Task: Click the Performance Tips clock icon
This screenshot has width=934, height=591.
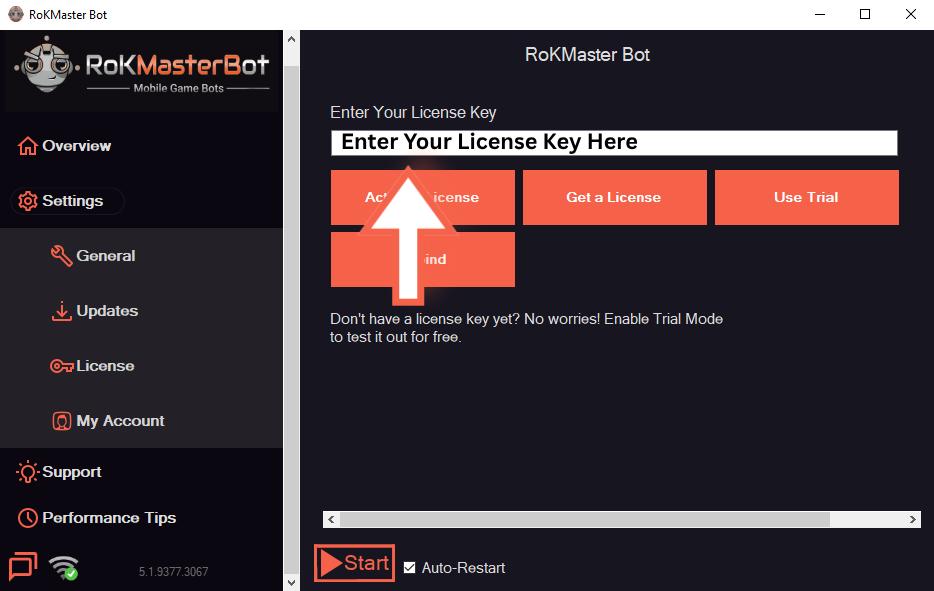Action: pos(27,518)
